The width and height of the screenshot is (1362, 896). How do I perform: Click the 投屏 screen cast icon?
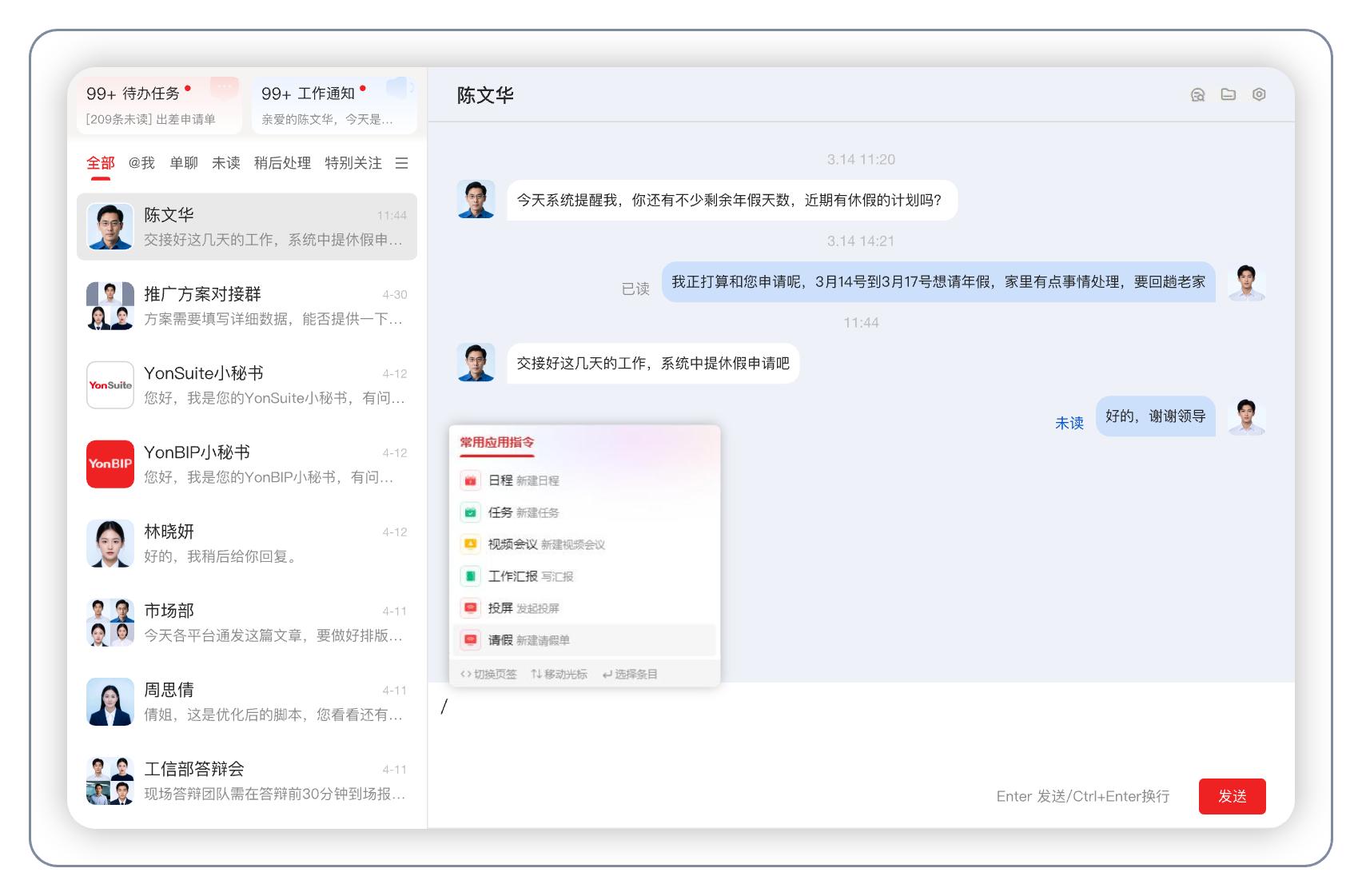pyautogui.click(x=471, y=608)
